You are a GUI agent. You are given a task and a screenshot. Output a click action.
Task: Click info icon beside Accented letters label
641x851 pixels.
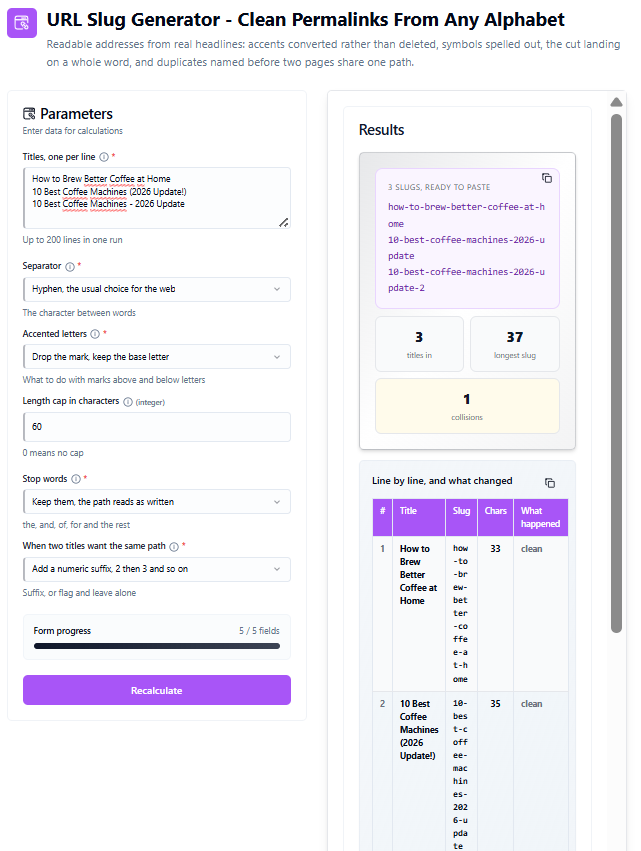pos(95,334)
